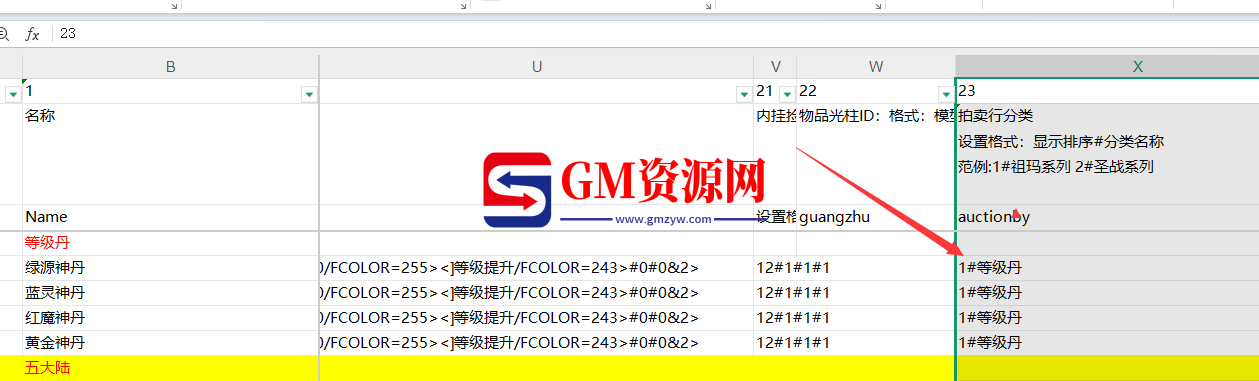This screenshot has height=381, width=1259.
Task: Click the auctionby cell in column X
Action: pos(1107,217)
